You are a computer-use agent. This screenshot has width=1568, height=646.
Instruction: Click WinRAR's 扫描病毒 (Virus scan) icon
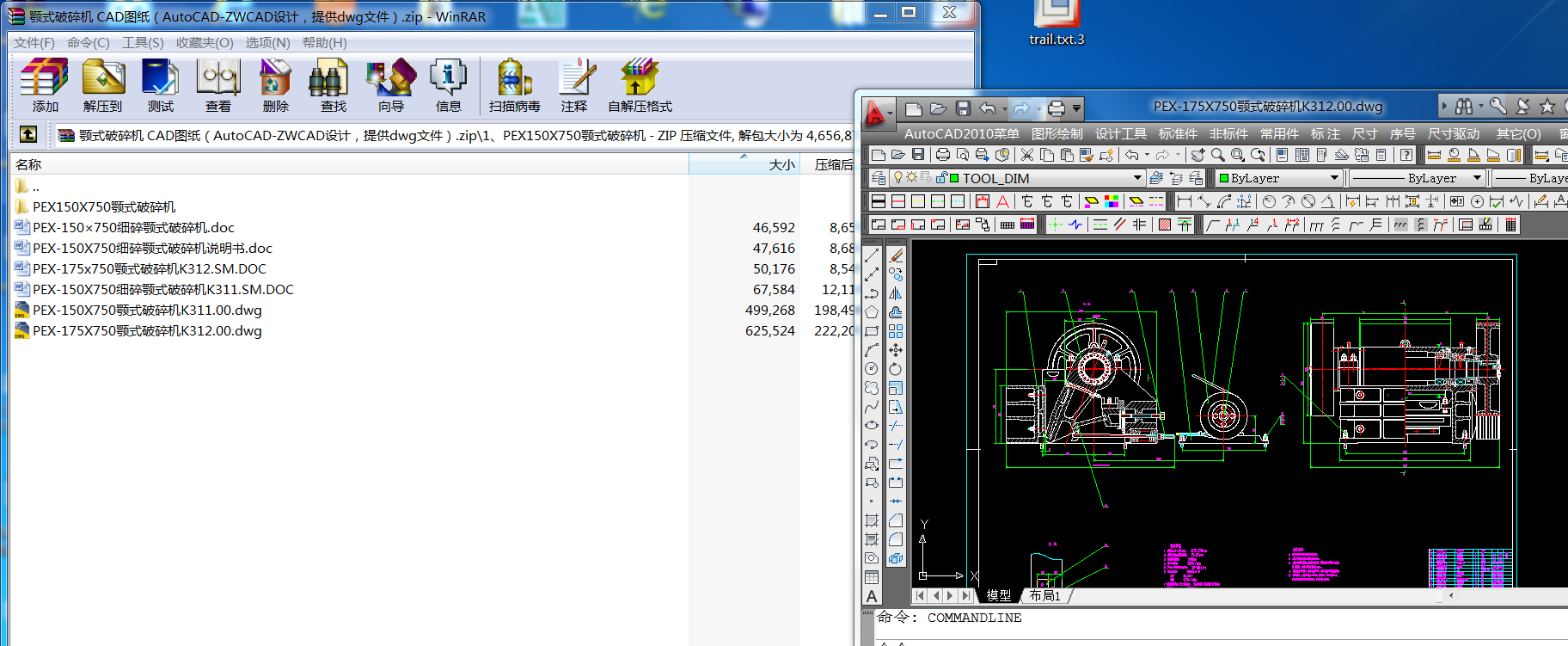(514, 85)
